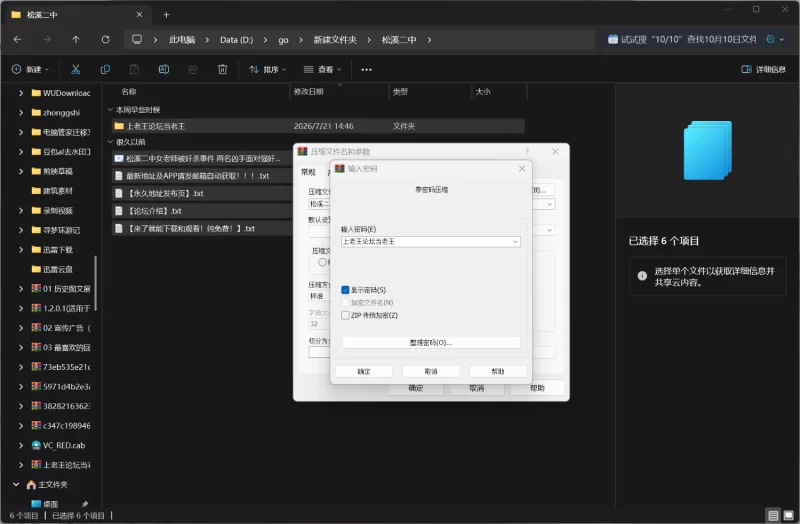Open the default profile dropdown in back dialog
This screenshot has width=800, height=524.
tap(549, 230)
